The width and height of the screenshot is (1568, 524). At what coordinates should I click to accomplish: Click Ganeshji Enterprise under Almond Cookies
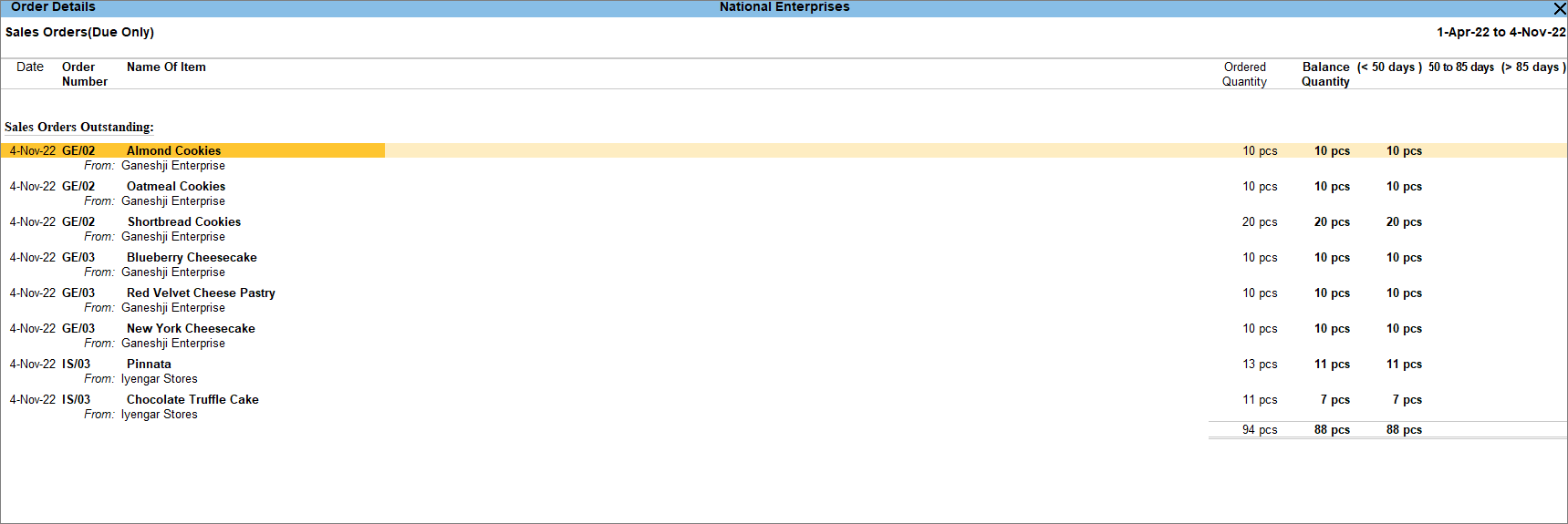(173, 165)
